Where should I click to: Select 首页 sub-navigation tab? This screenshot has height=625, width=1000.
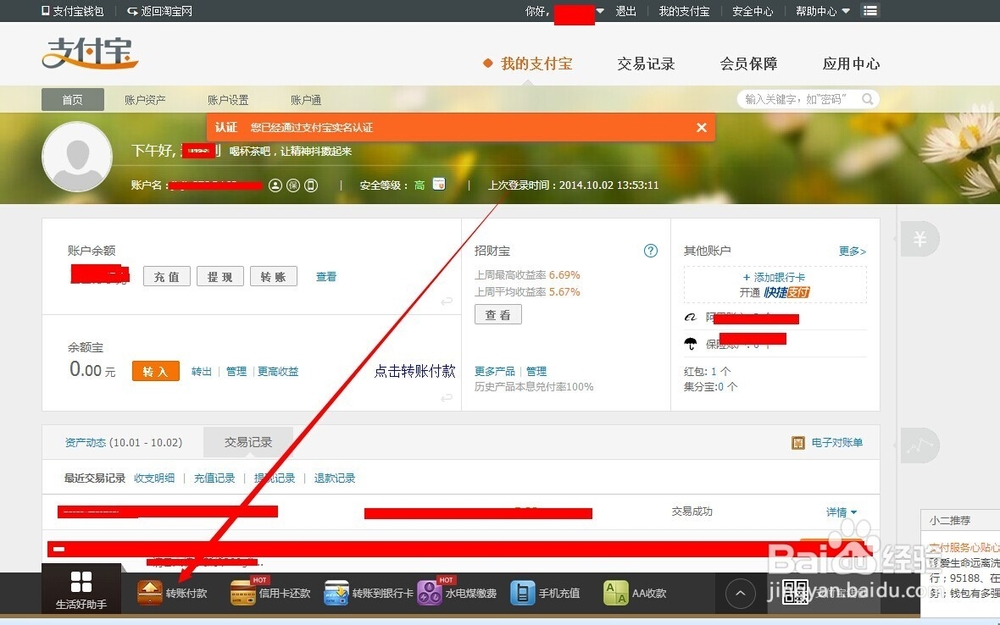pyautogui.click(x=73, y=99)
